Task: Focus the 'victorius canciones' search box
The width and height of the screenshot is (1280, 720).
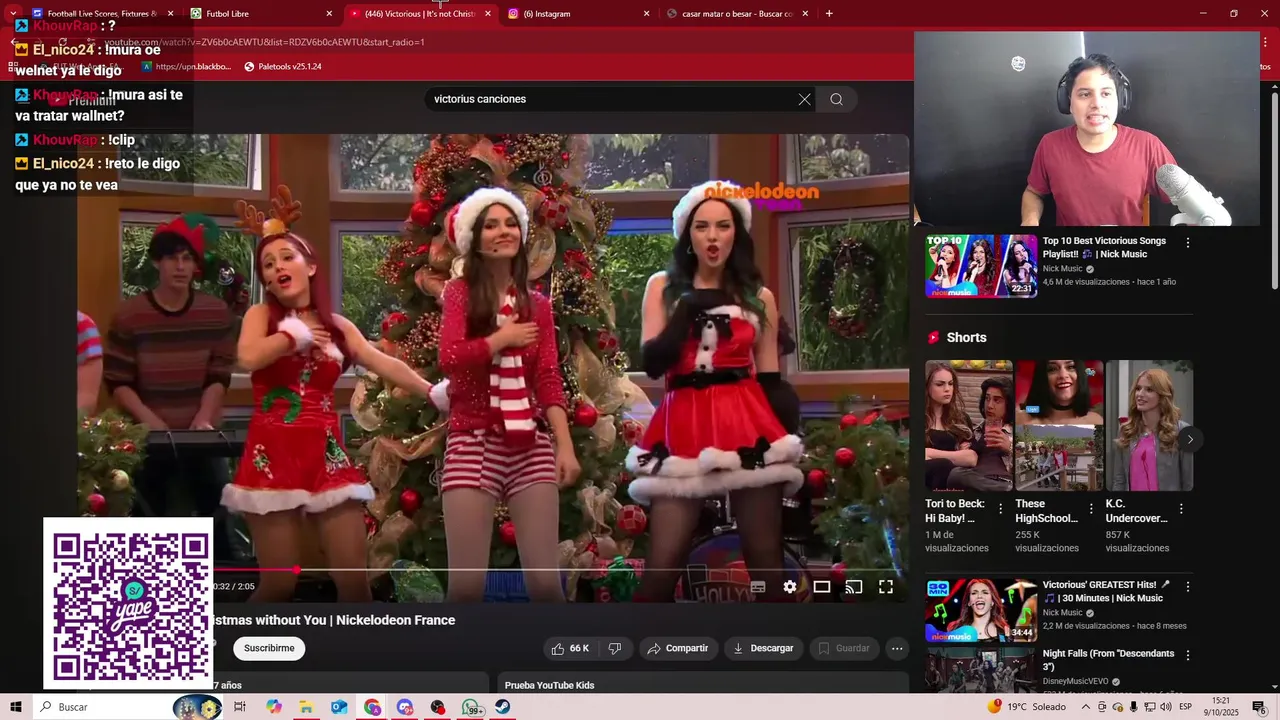Action: click(x=610, y=99)
